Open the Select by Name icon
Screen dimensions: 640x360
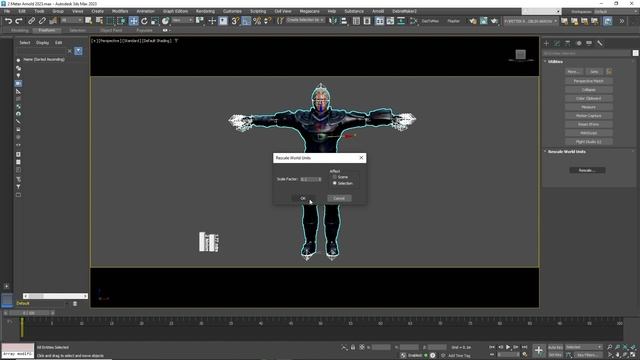(x=99, y=21)
